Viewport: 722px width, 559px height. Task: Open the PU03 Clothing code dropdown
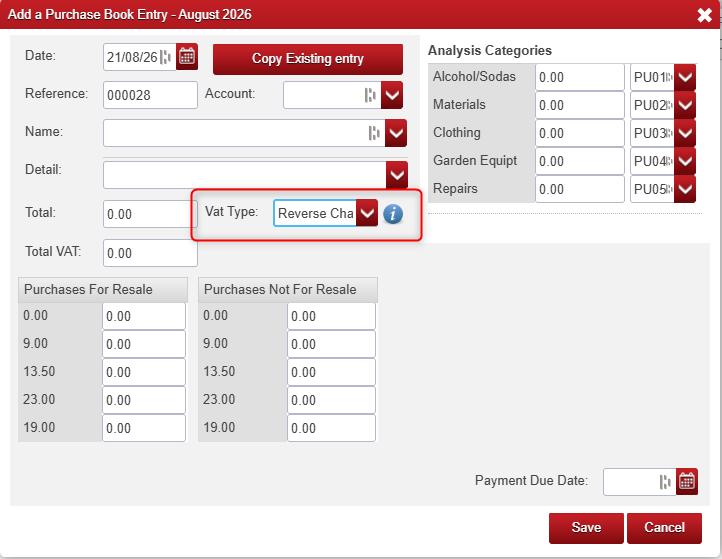click(685, 133)
